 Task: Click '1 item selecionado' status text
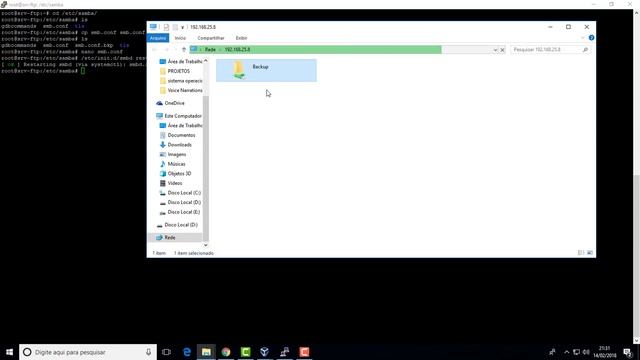194,253
